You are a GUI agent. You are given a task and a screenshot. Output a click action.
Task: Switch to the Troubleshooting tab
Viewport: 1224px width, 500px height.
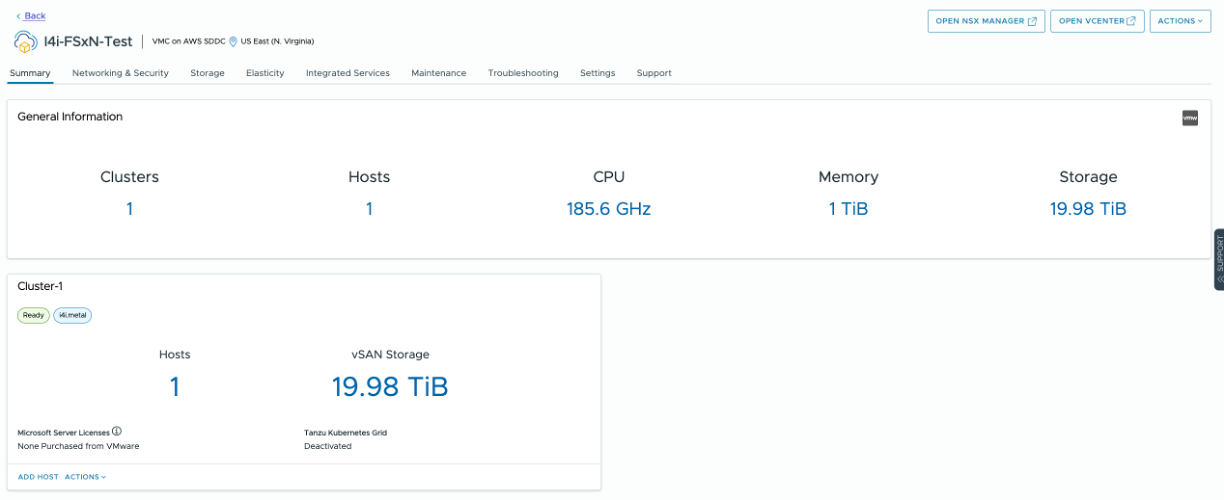(x=523, y=73)
